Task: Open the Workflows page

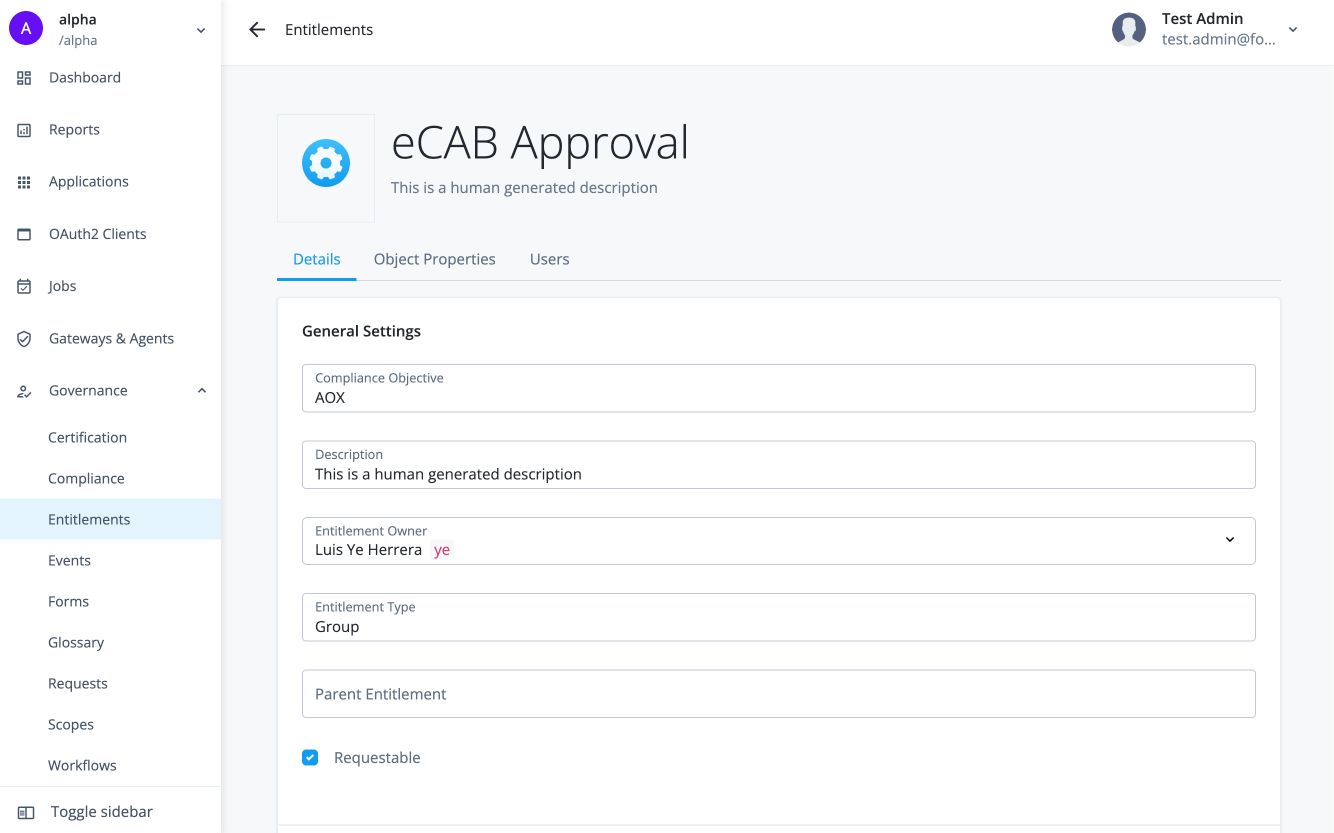Action: tap(82, 765)
